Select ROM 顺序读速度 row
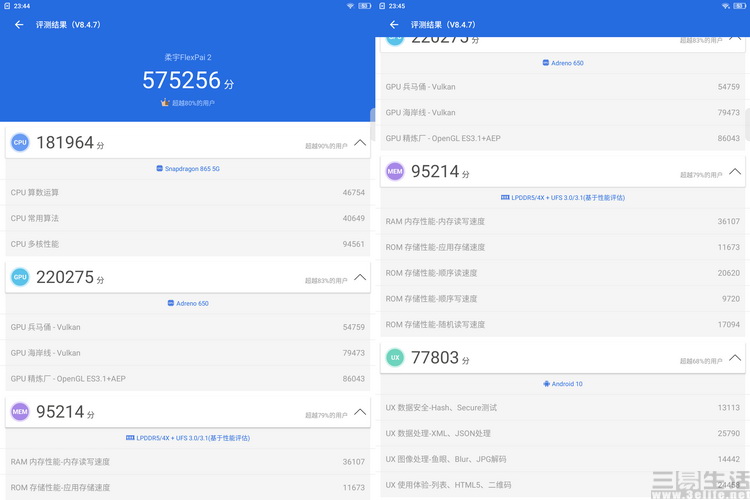The width and height of the screenshot is (750, 500). click(x=562, y=273)
